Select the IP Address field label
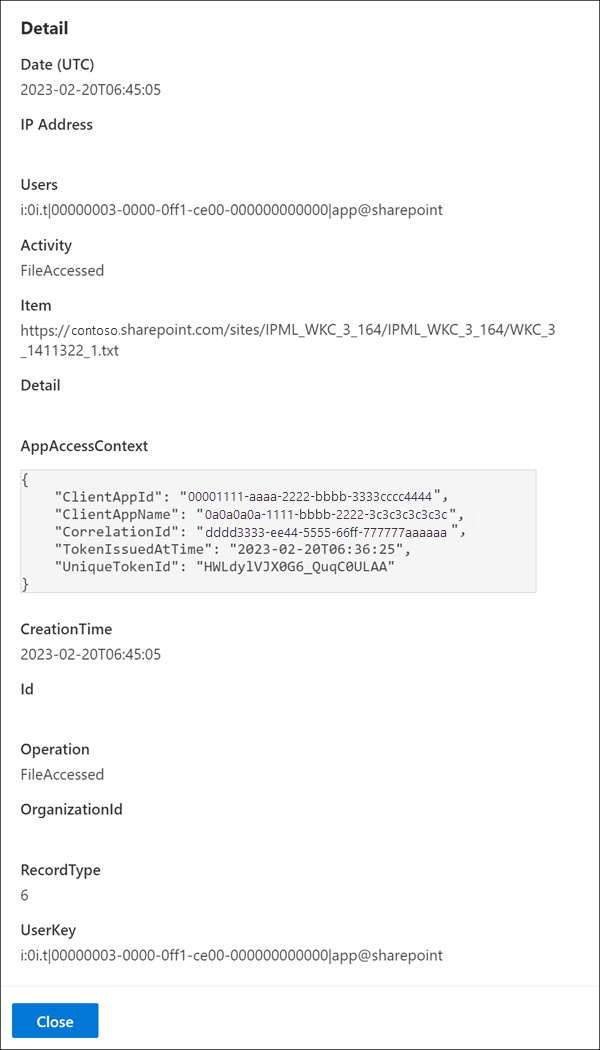This screenshot has width=600, height=1050. coord(56,124)
